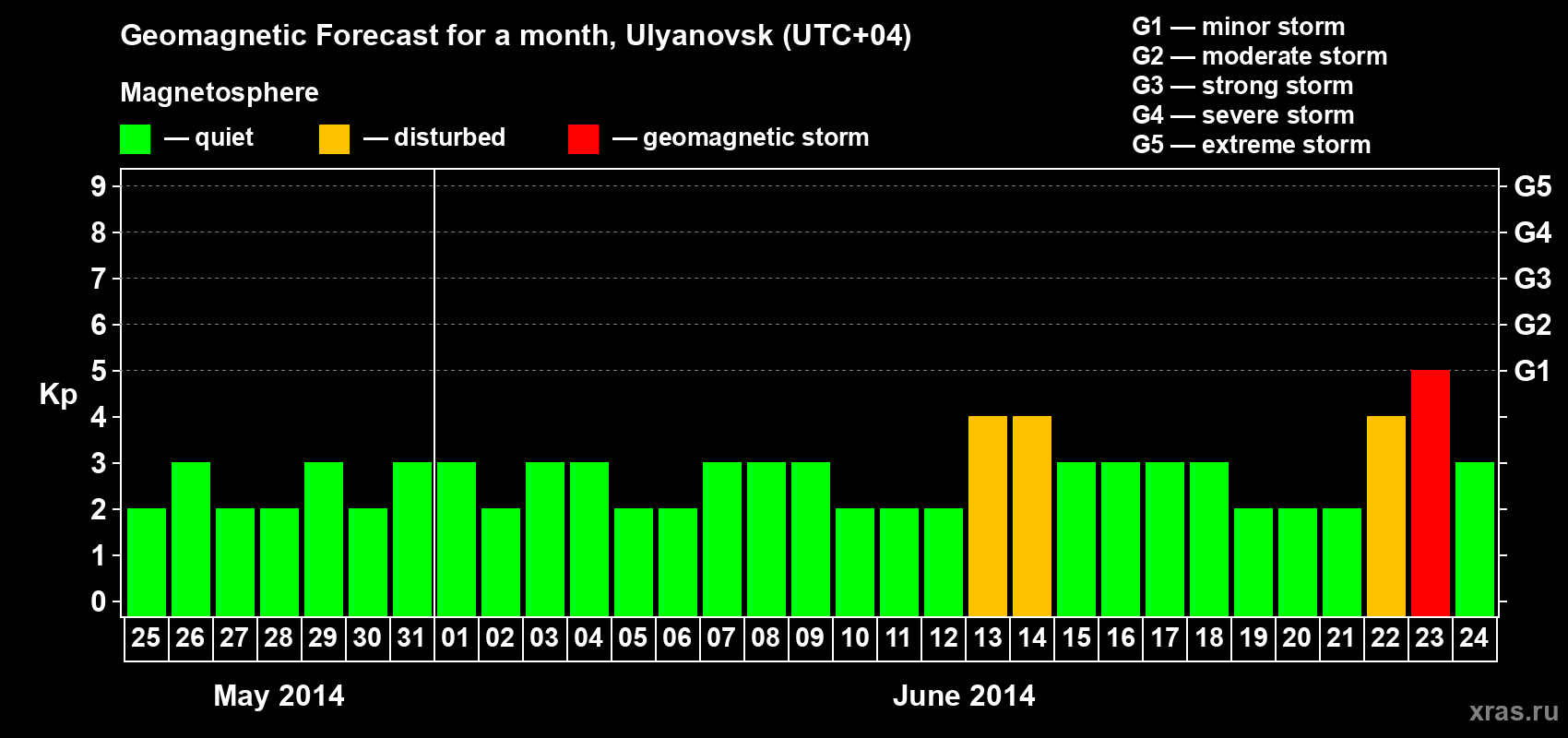This screenshot has height=738, width=1568.
Task: Click the 'G1 — minor storm' legend text
Action: pyautogui.click(x=1239, y=27)
